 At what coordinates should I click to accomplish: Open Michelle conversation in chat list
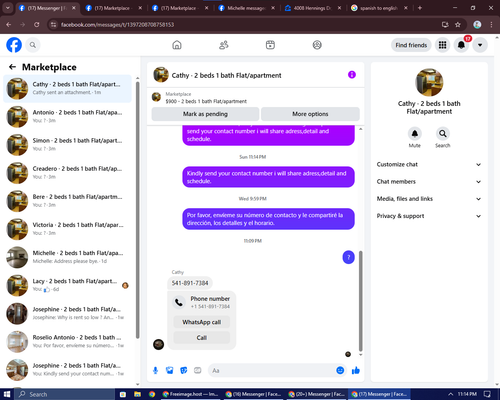coord(67,257)
